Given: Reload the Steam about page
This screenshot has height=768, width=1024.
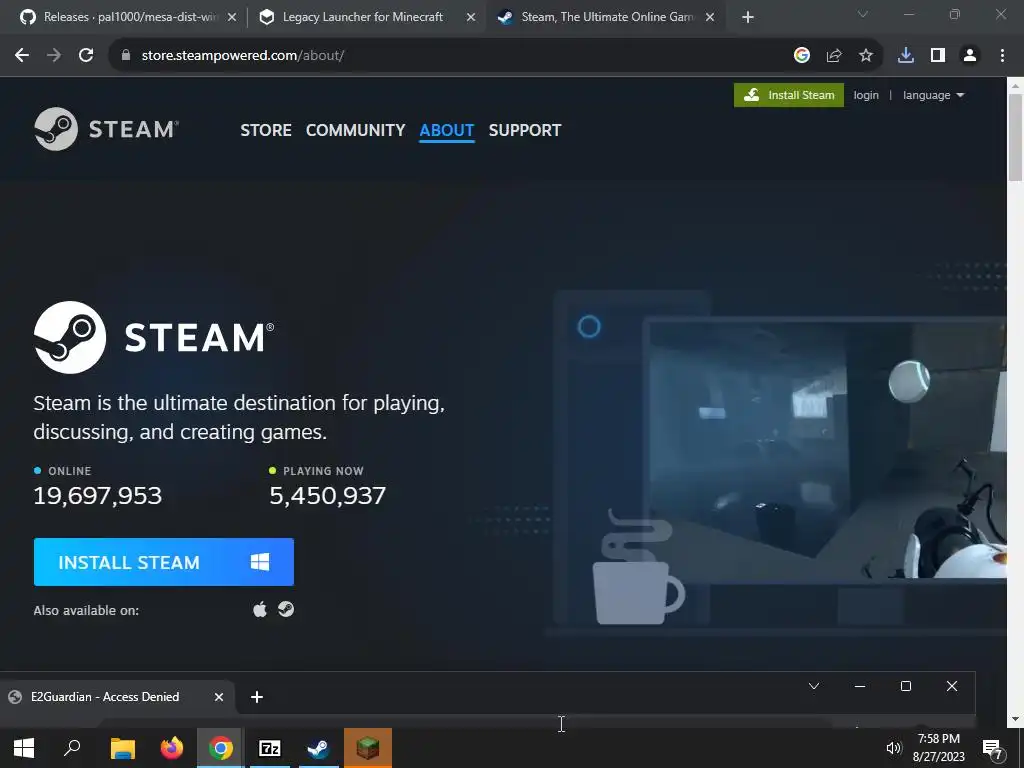Looking at the screenshot, I should coord(86,56).
